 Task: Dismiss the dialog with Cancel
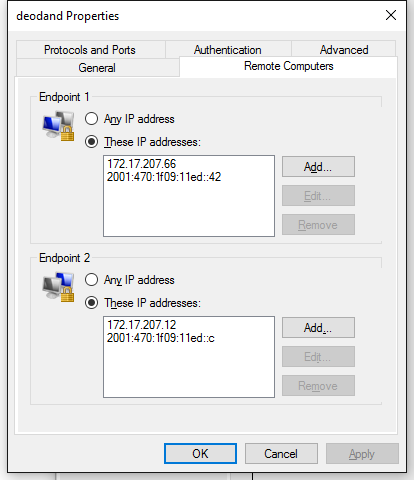281,453
